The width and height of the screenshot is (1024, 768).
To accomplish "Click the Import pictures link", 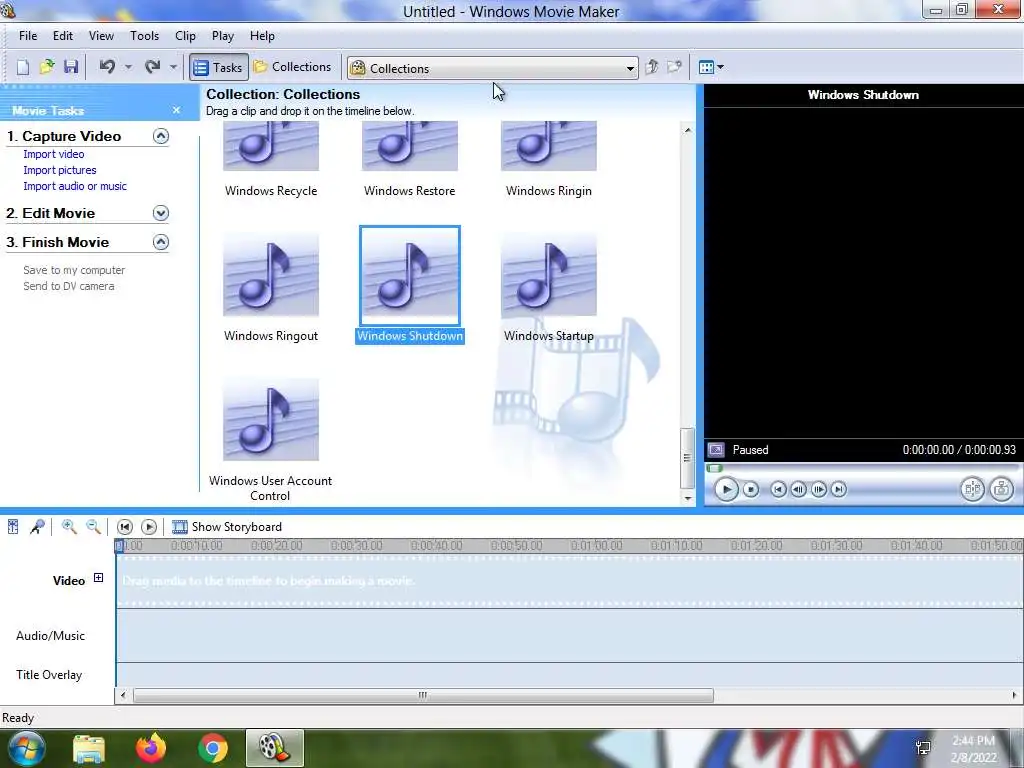I will pos(59,170).
